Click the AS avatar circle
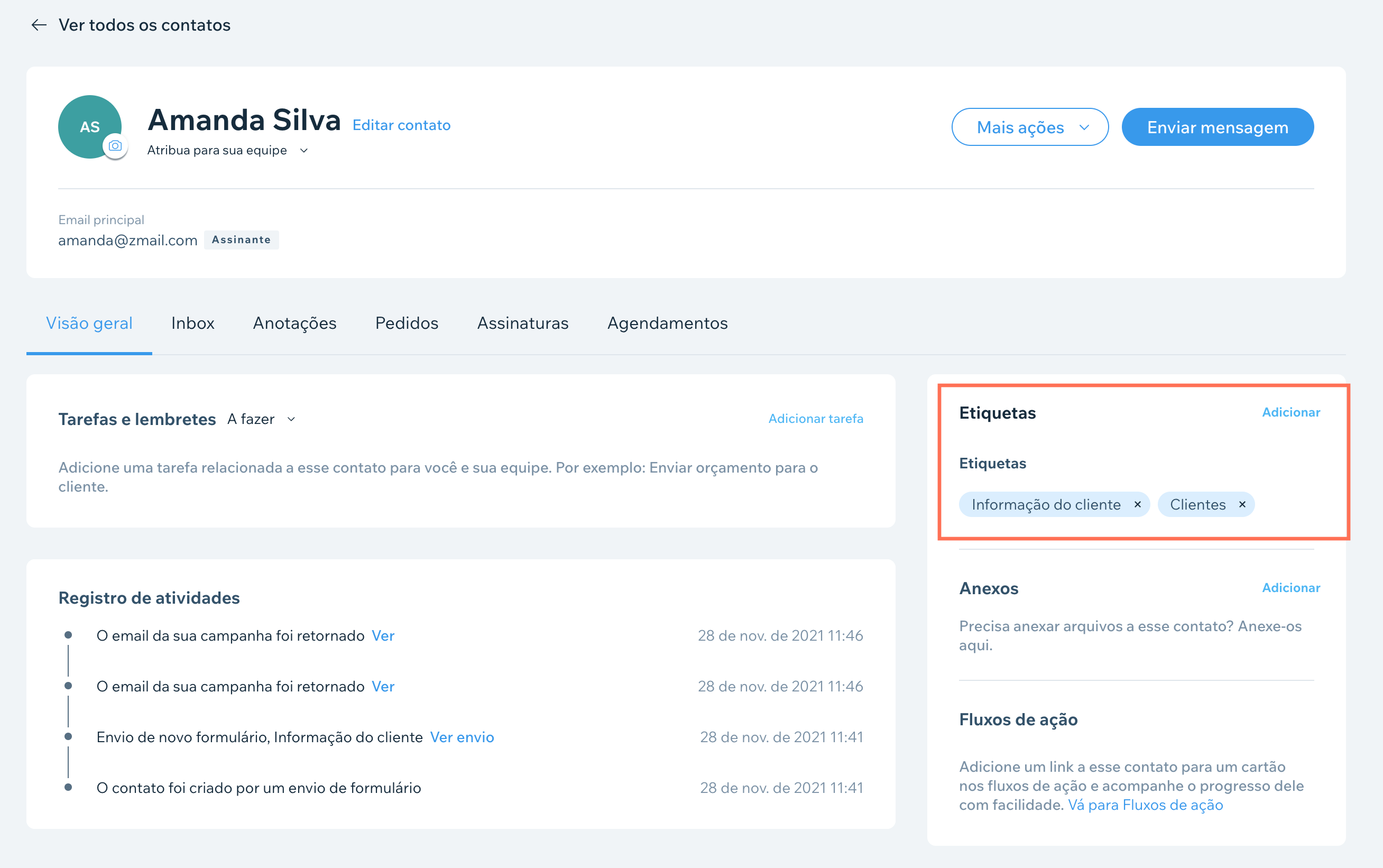 [89, 127]
